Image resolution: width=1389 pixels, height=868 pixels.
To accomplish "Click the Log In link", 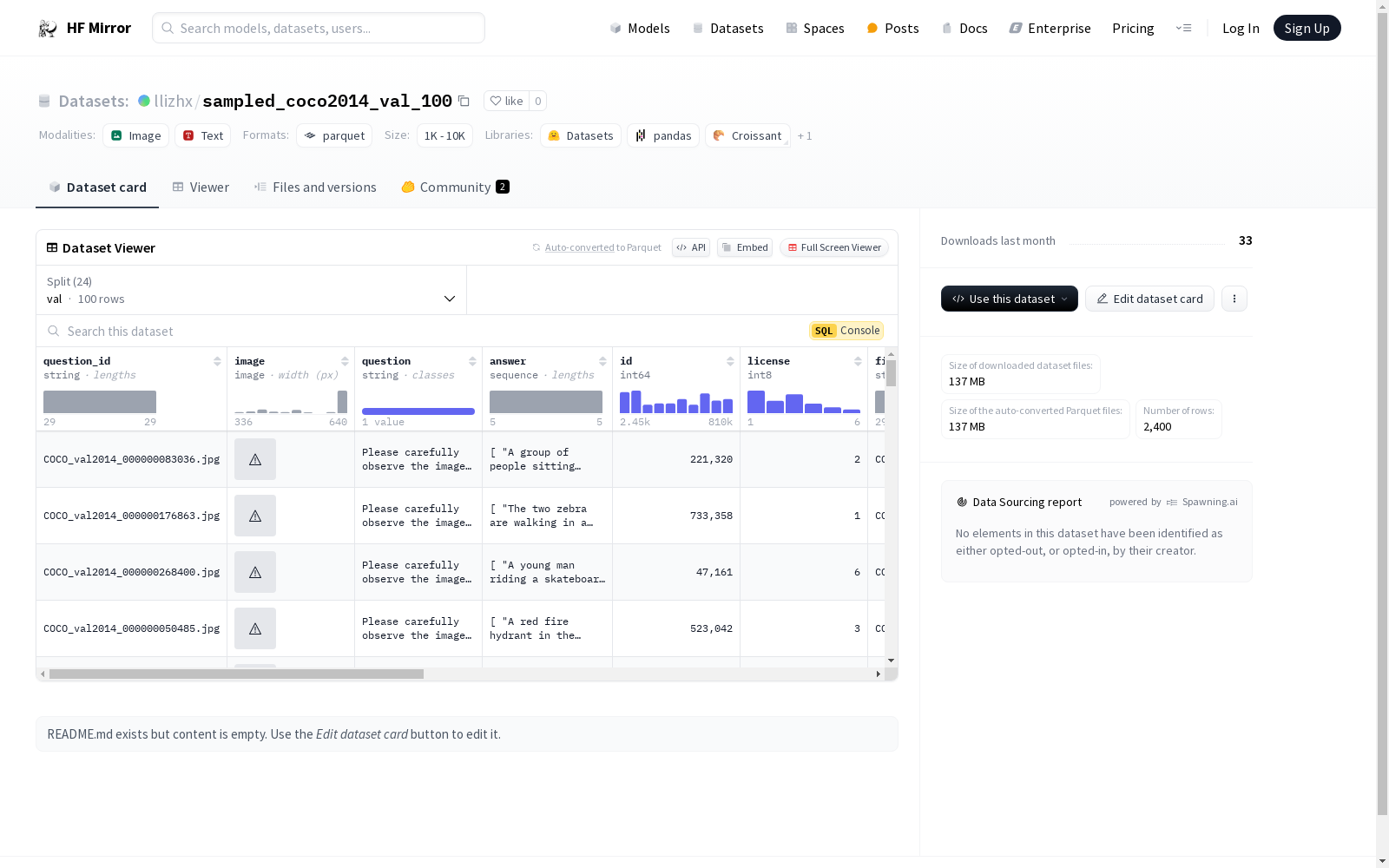I will point(1241,29).
